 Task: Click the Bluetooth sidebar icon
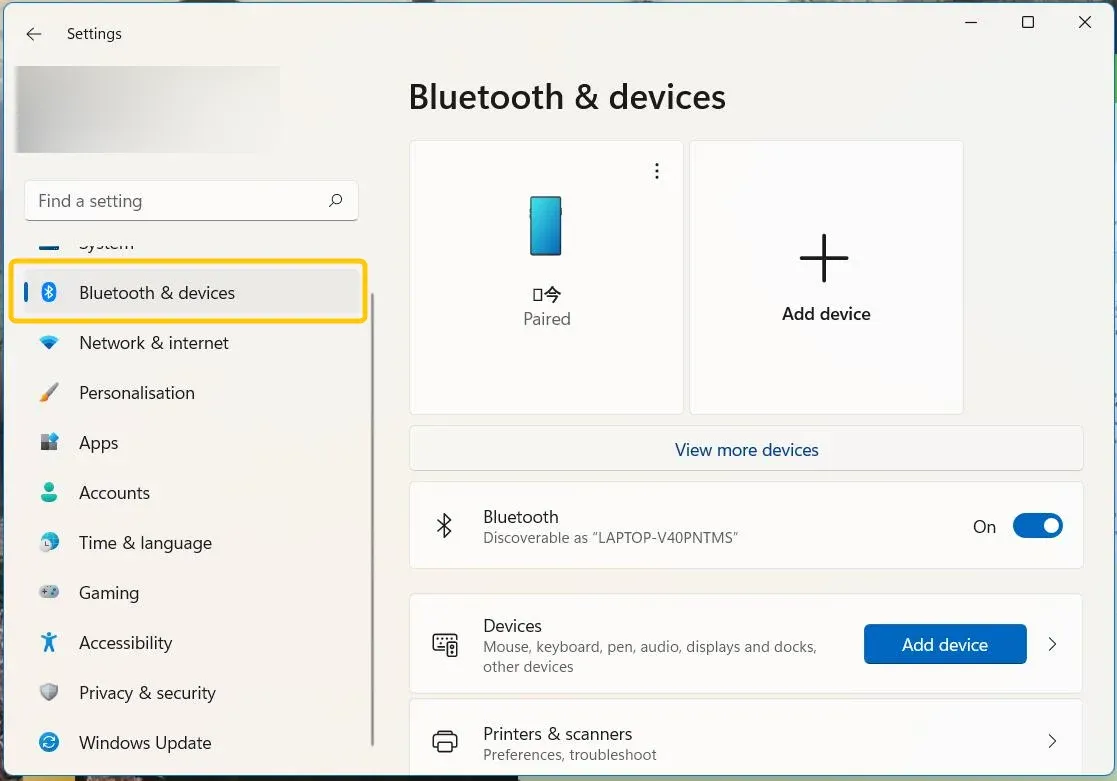click(49, 292)
